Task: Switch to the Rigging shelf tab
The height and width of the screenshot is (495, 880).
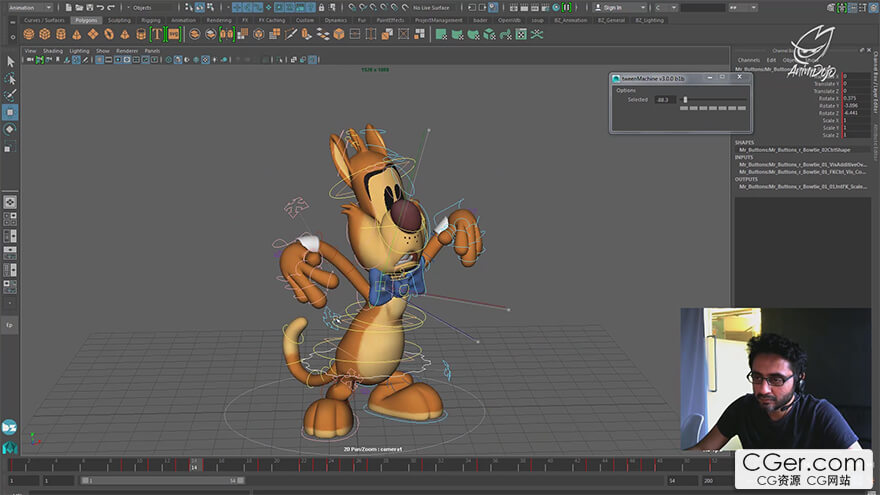Action: (x=151, y=20)
